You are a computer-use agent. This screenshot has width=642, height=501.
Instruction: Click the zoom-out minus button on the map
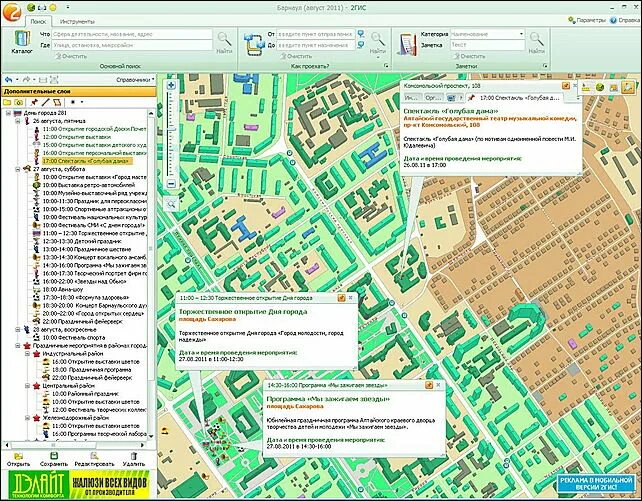171,184
